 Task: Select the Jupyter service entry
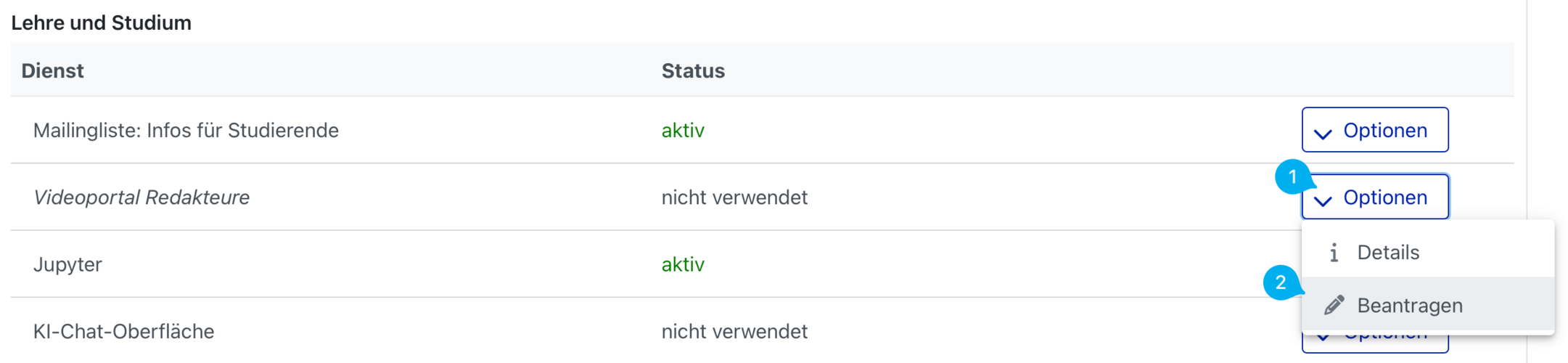(67, 264)
